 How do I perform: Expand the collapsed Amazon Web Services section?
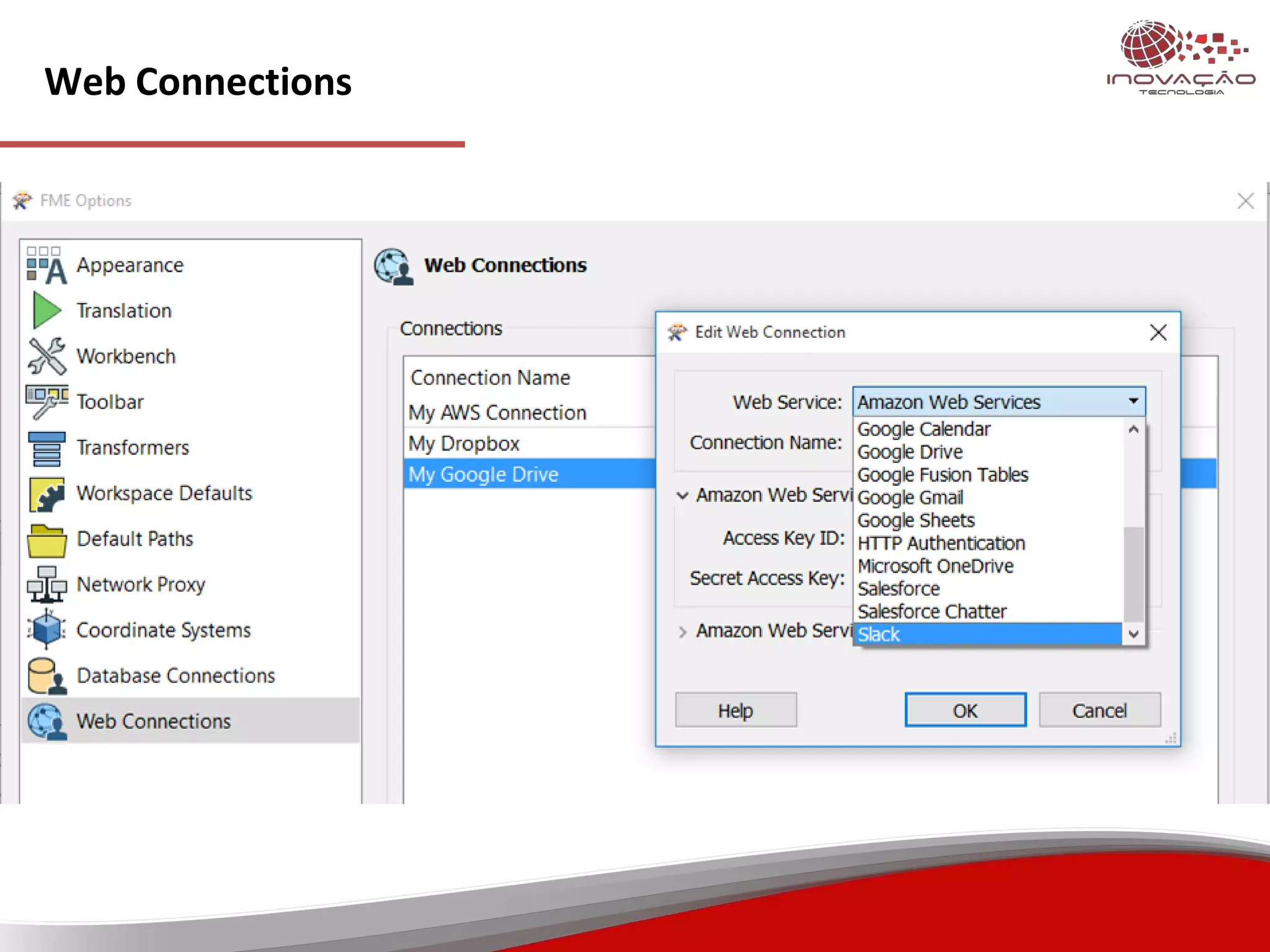[683, 632]
